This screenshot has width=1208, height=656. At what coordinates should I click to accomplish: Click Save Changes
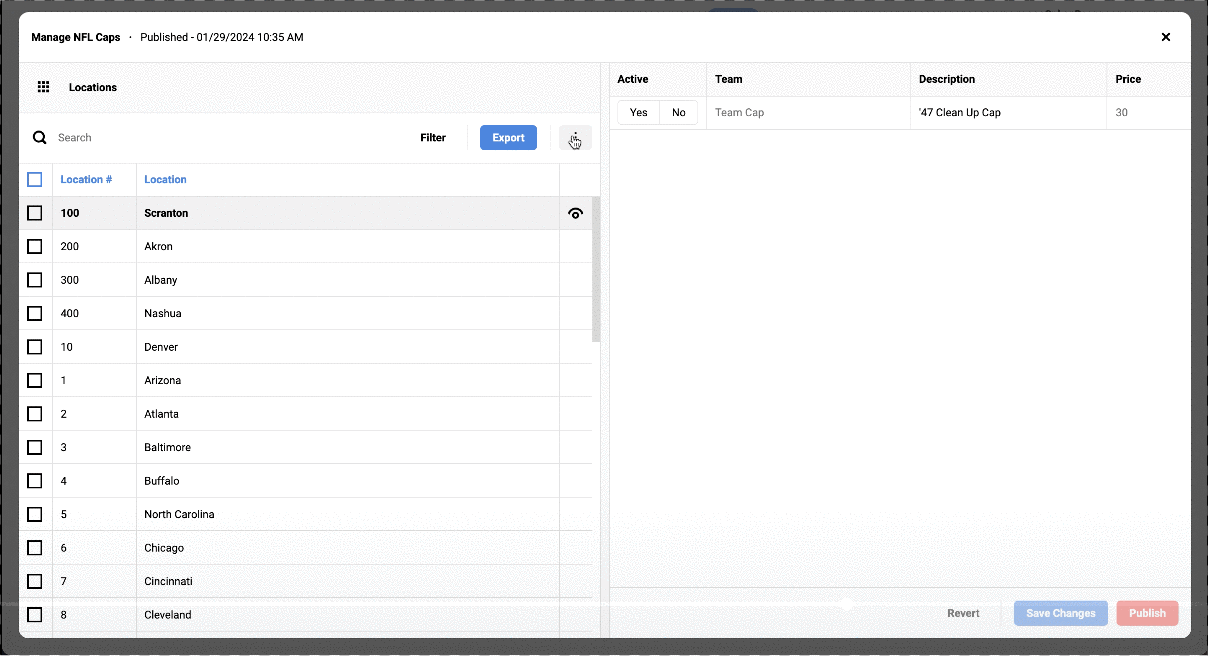pyautogui.click(x=1061, y=613)
